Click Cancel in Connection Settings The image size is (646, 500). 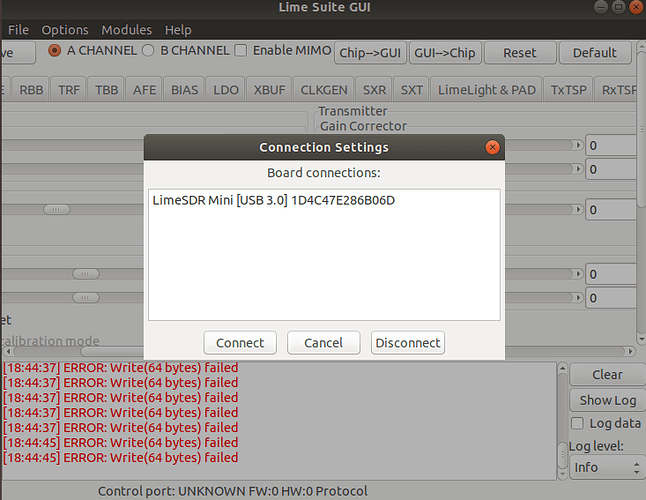click(323, 343)
